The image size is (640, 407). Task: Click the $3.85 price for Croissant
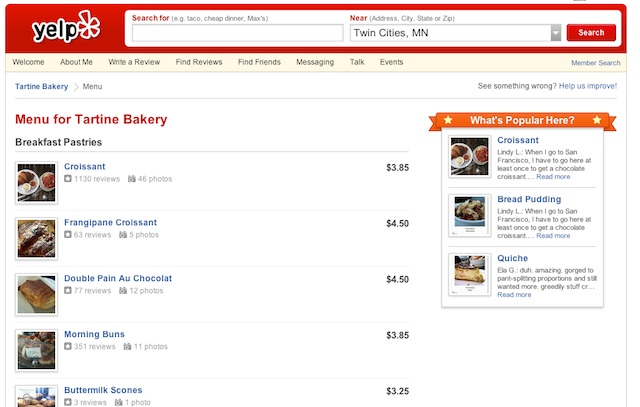[x=398, y=168]
